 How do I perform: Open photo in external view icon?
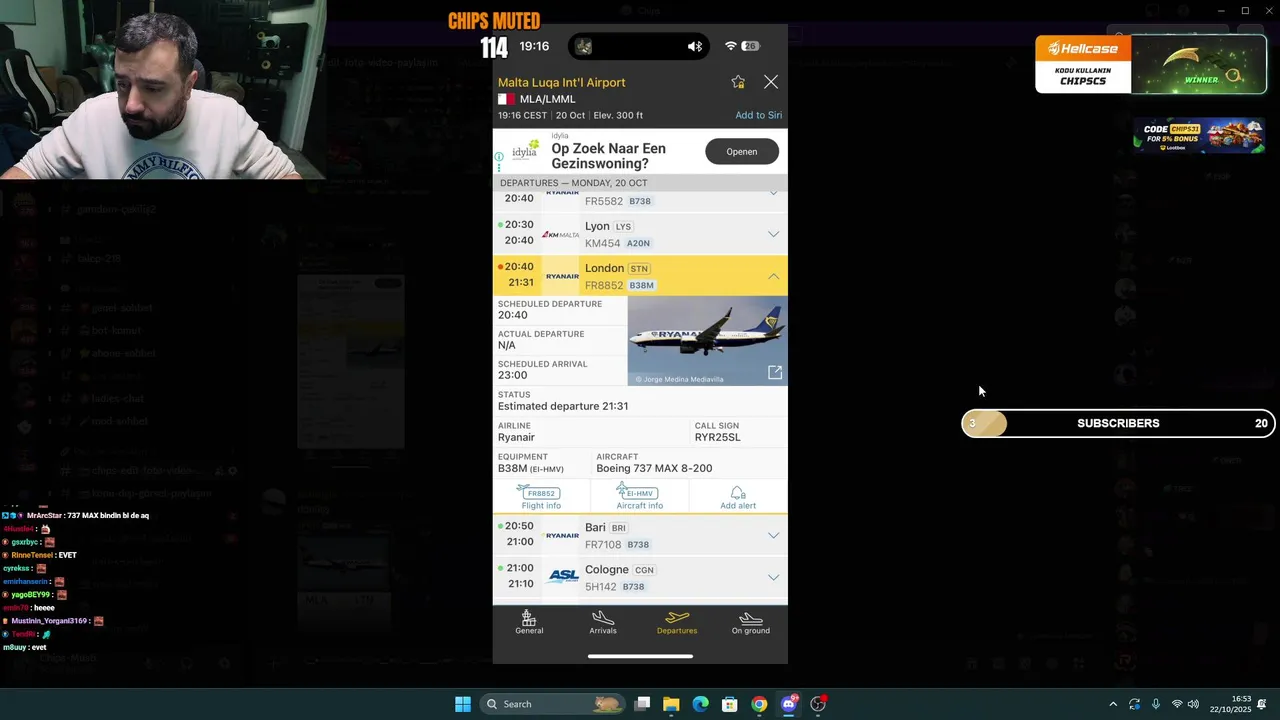(x=775, y=372)
